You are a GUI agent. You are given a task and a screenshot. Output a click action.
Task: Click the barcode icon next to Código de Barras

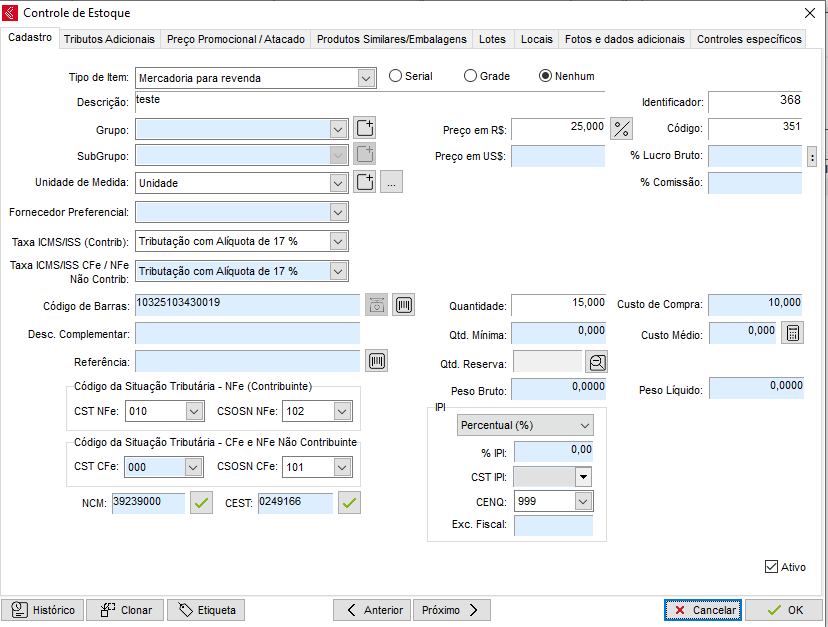tap(404, 305)
